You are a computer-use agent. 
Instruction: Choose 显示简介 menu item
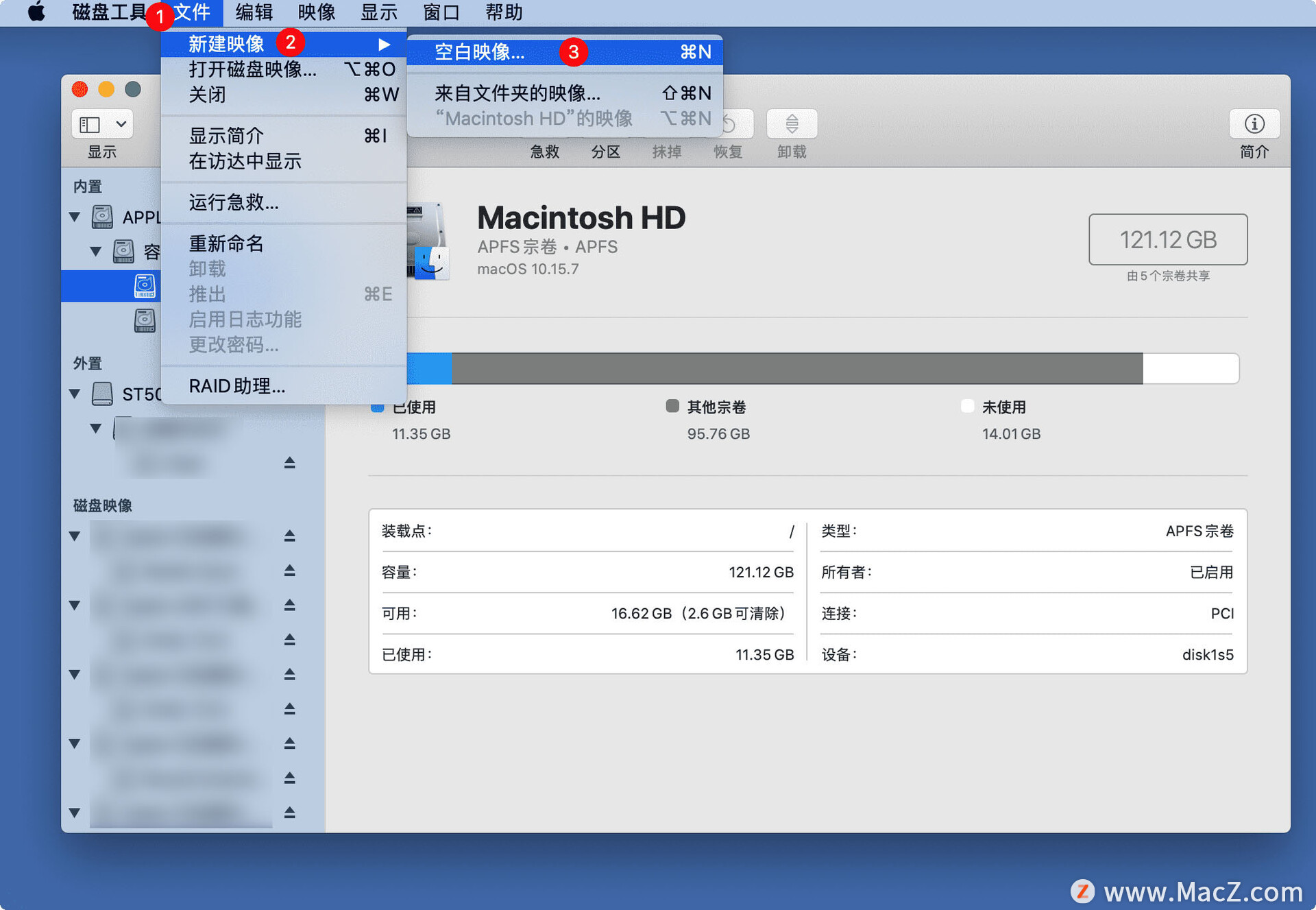(284, 136)
